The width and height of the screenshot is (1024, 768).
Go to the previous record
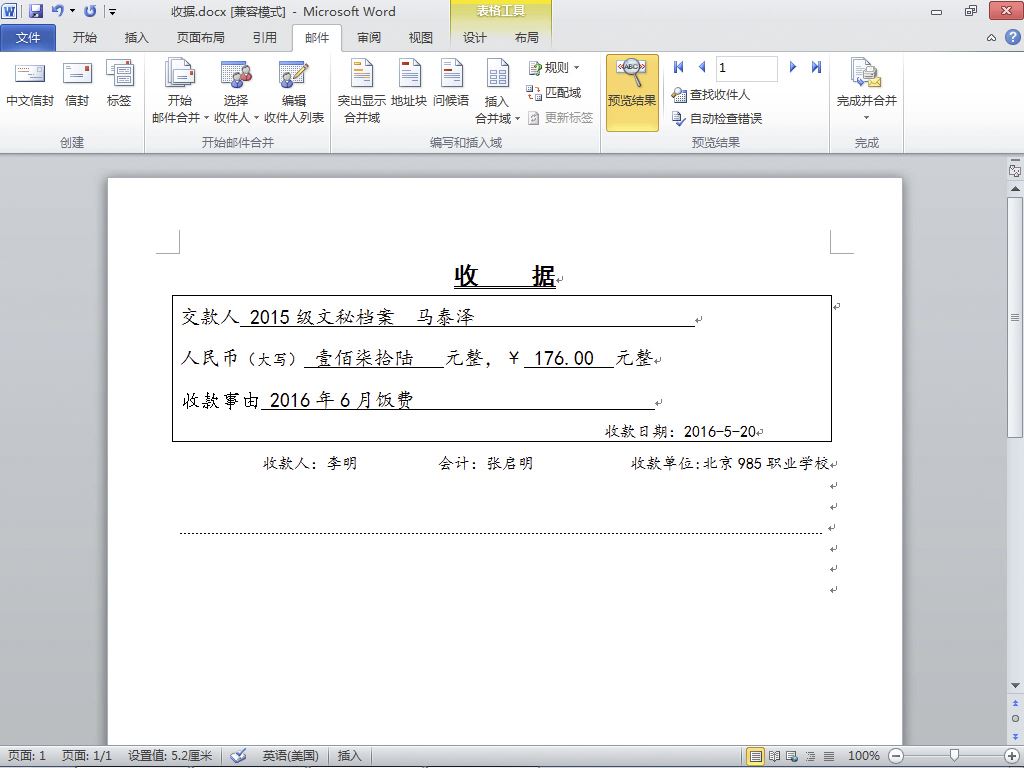[x=702, y=67]
